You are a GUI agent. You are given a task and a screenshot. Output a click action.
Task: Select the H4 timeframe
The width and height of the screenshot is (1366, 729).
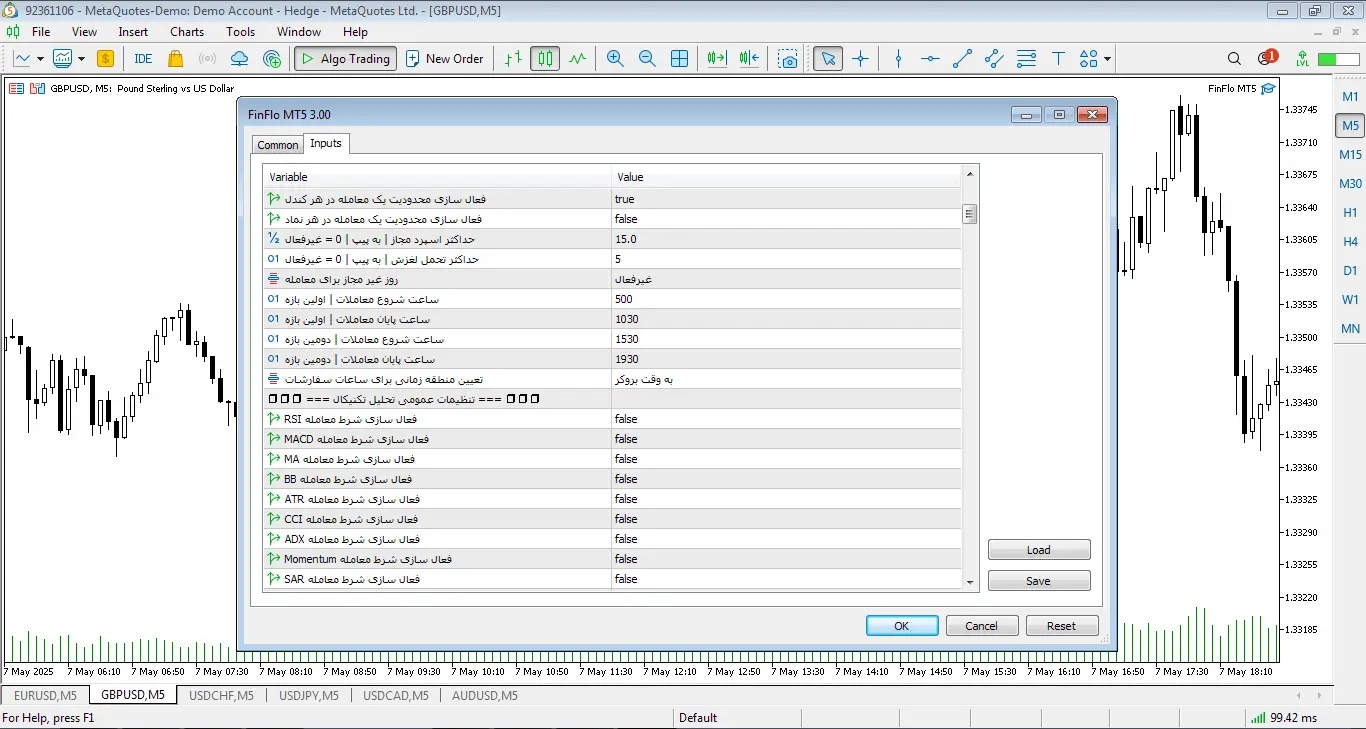[x=1350, y=242]
